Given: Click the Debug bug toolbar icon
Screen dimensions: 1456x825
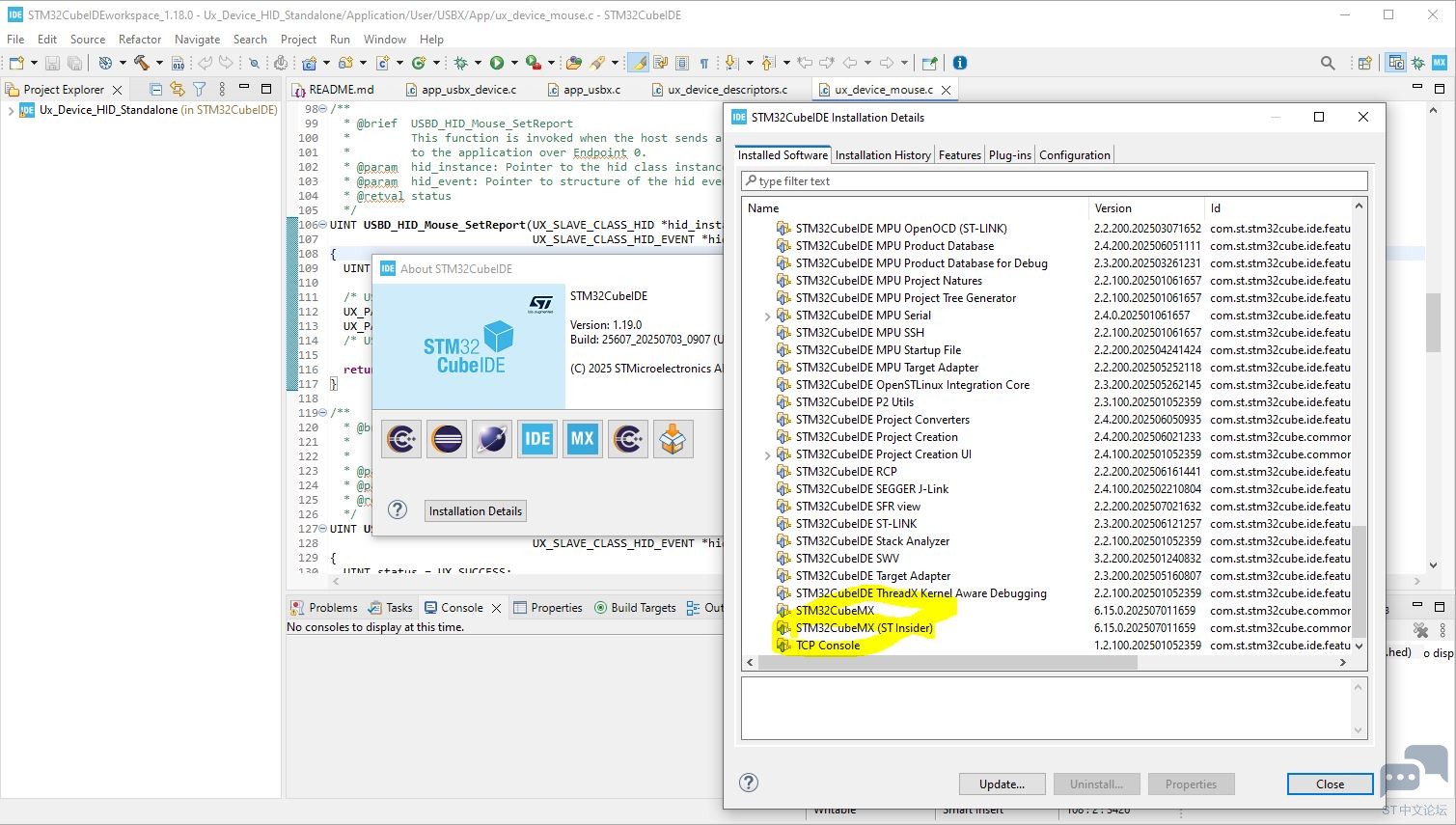Looking at the screenshot, I should pyautogui.click(x=461, y=63).
